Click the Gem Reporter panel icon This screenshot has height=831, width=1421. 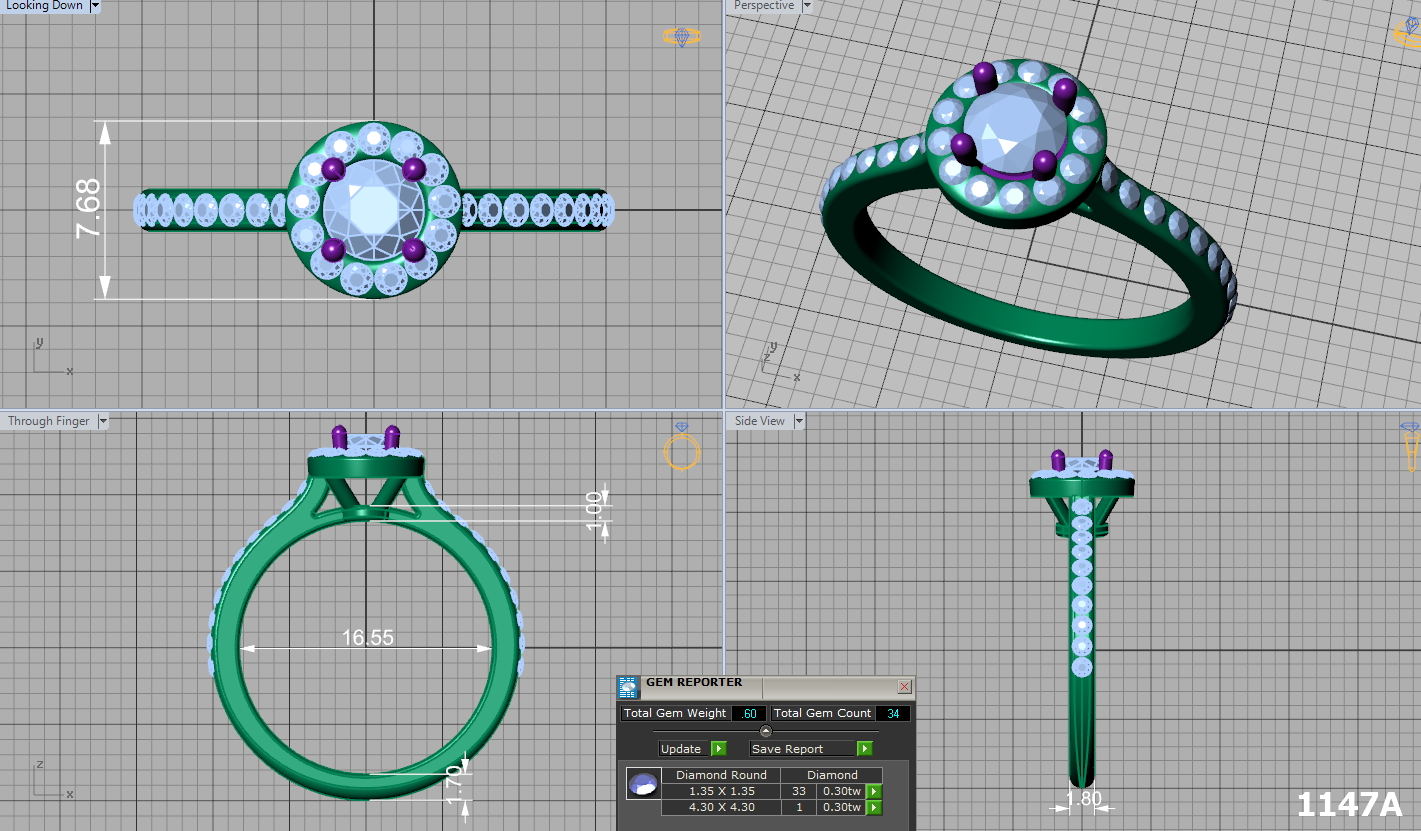[x=628, y=687]
